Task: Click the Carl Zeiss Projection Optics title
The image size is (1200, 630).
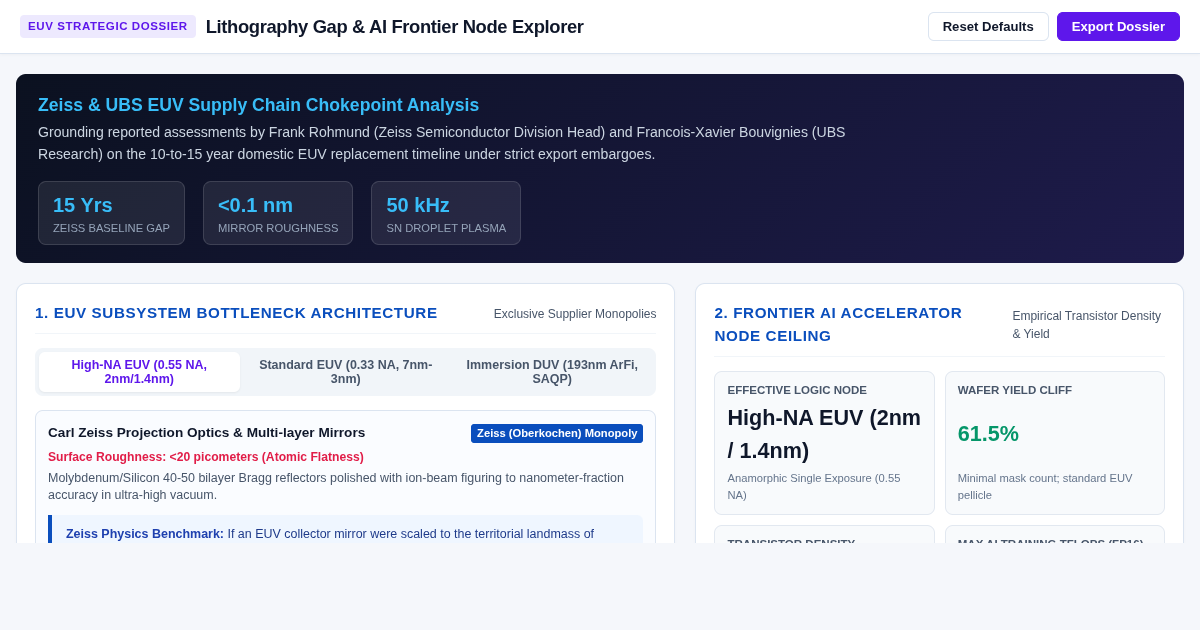Action: [207, 433]
